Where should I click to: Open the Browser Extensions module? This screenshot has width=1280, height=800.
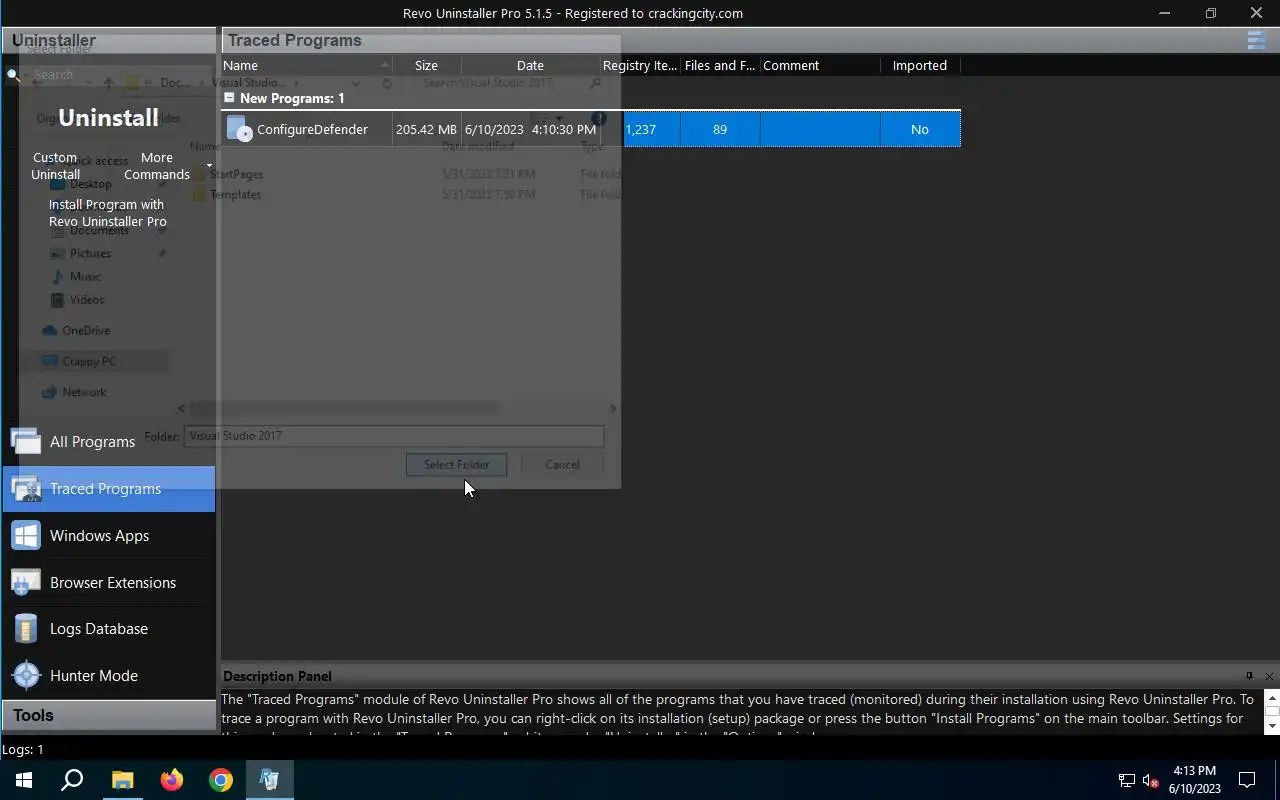[x=108, y=583]
